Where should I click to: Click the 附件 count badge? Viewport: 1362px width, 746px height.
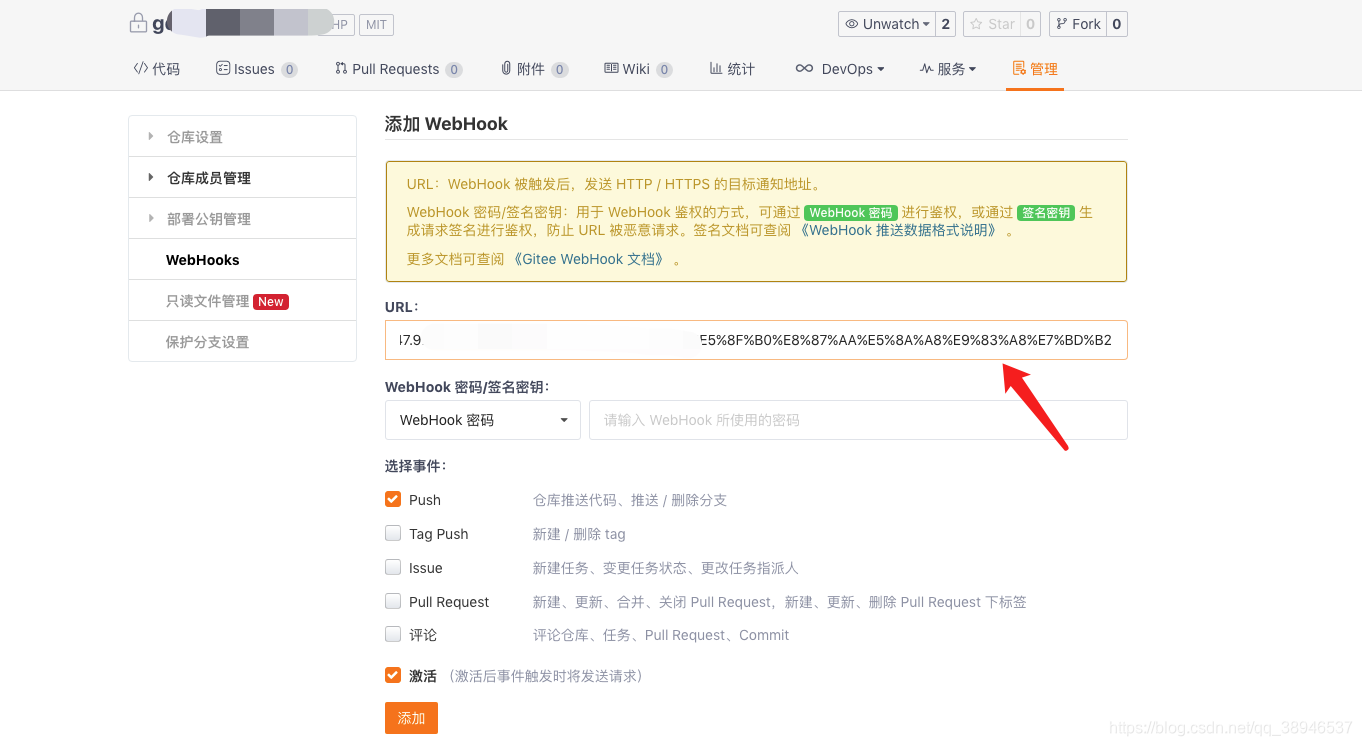[560, 70]
